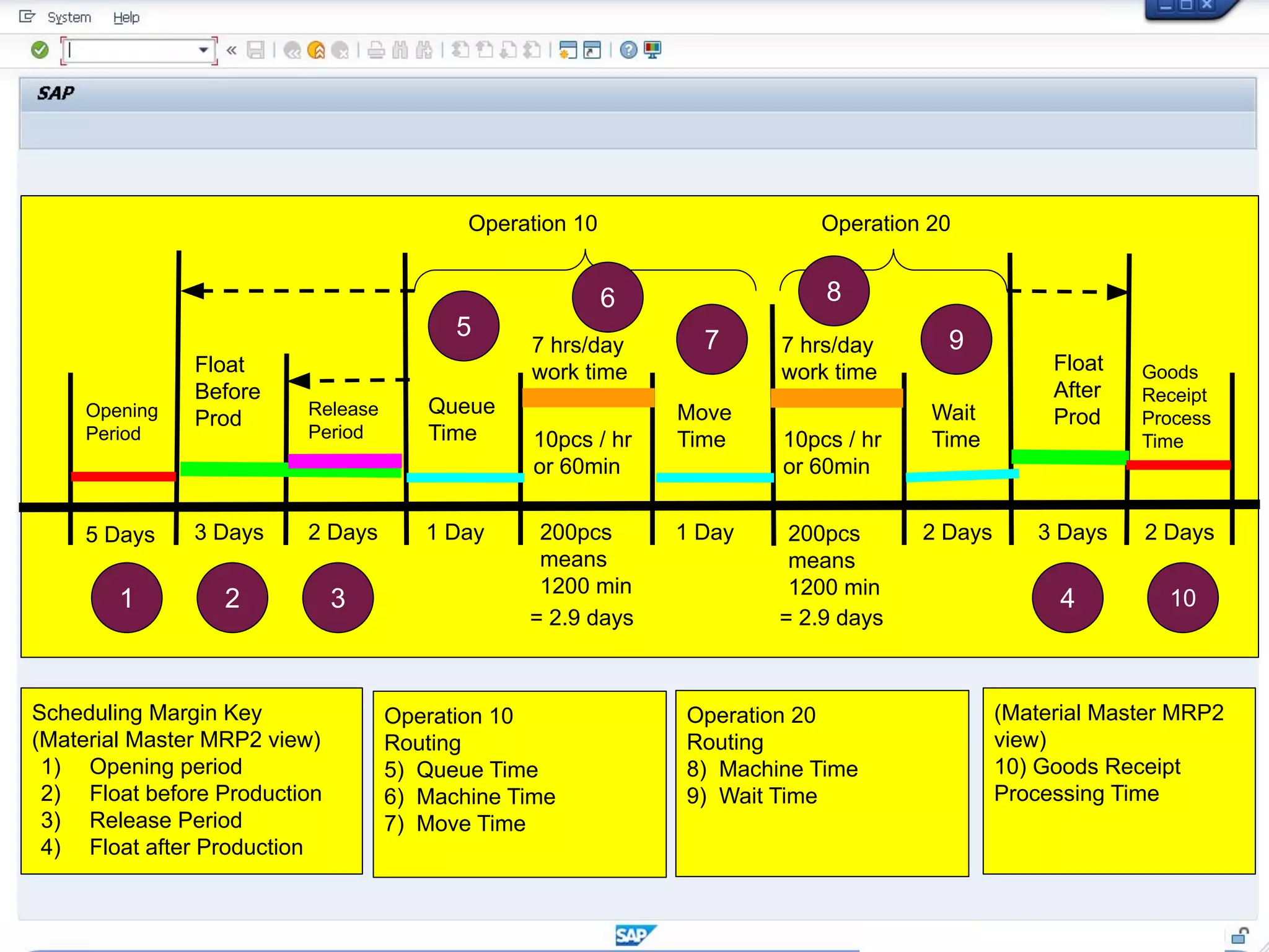The width and height of the screenshot is (1269, 952).
Task: Click the Find Next binoculars icon
Action: (424, 50)
